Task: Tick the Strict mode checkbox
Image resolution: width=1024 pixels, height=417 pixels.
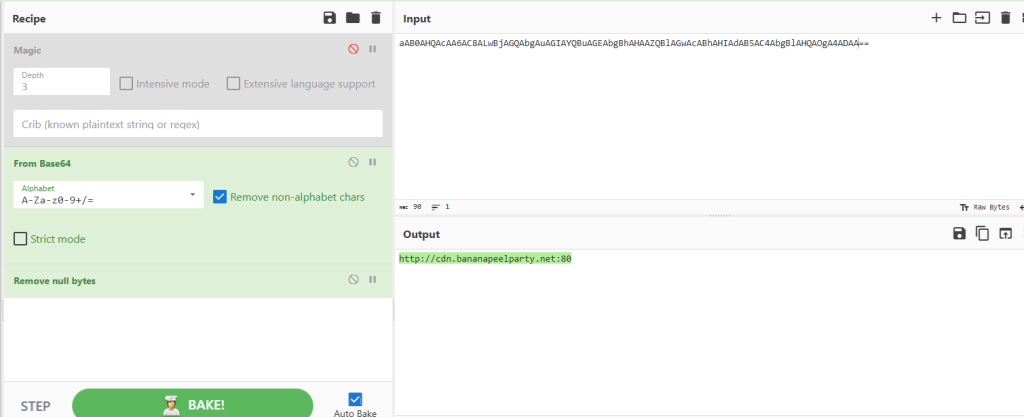Action: (x=21, y=239)
